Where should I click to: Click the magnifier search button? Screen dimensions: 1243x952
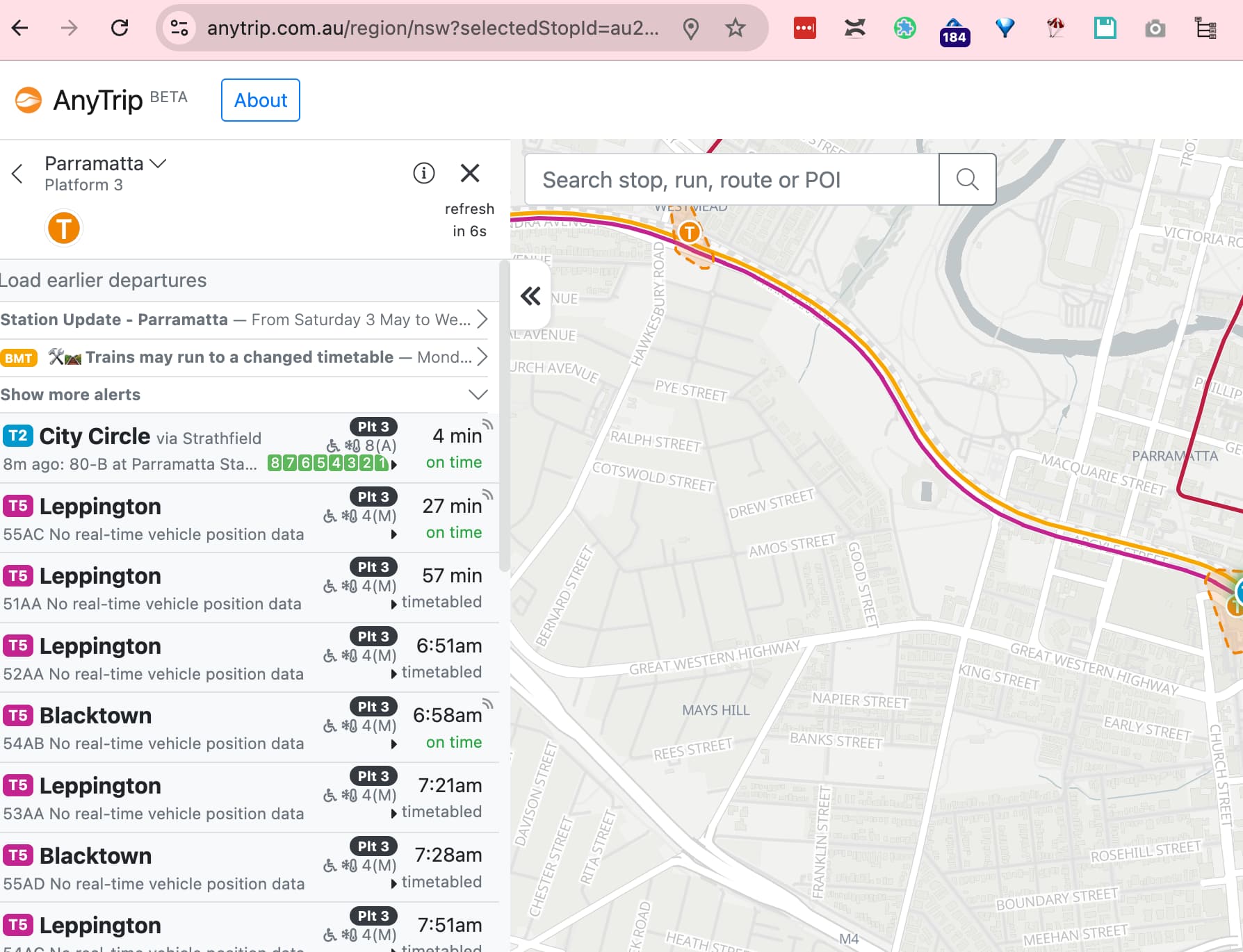point(967,179)
